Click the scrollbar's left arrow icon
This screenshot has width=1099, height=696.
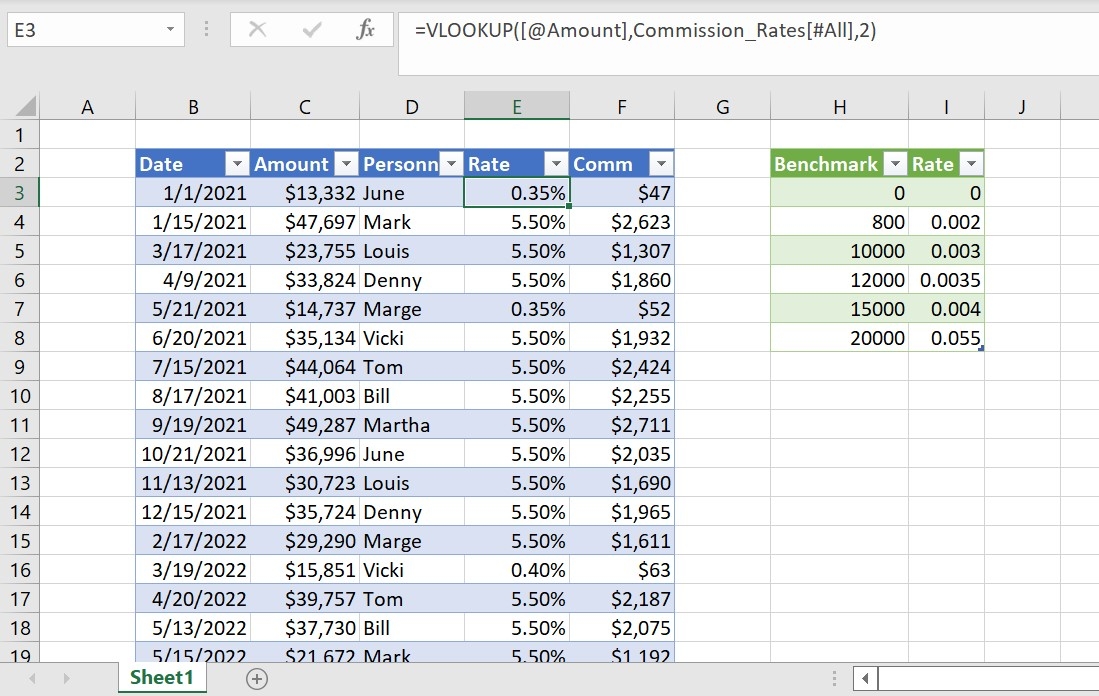(864, 677)
